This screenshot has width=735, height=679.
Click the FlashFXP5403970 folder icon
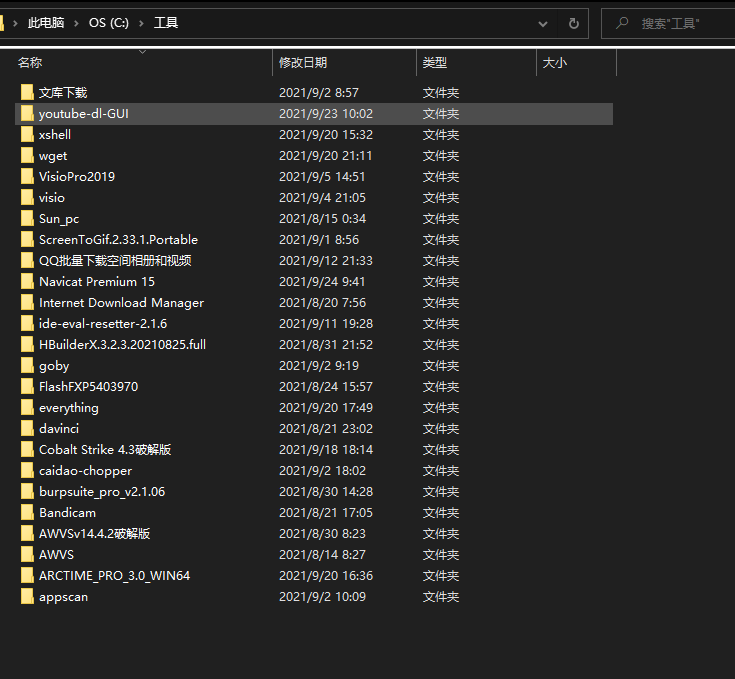(27, 387)
